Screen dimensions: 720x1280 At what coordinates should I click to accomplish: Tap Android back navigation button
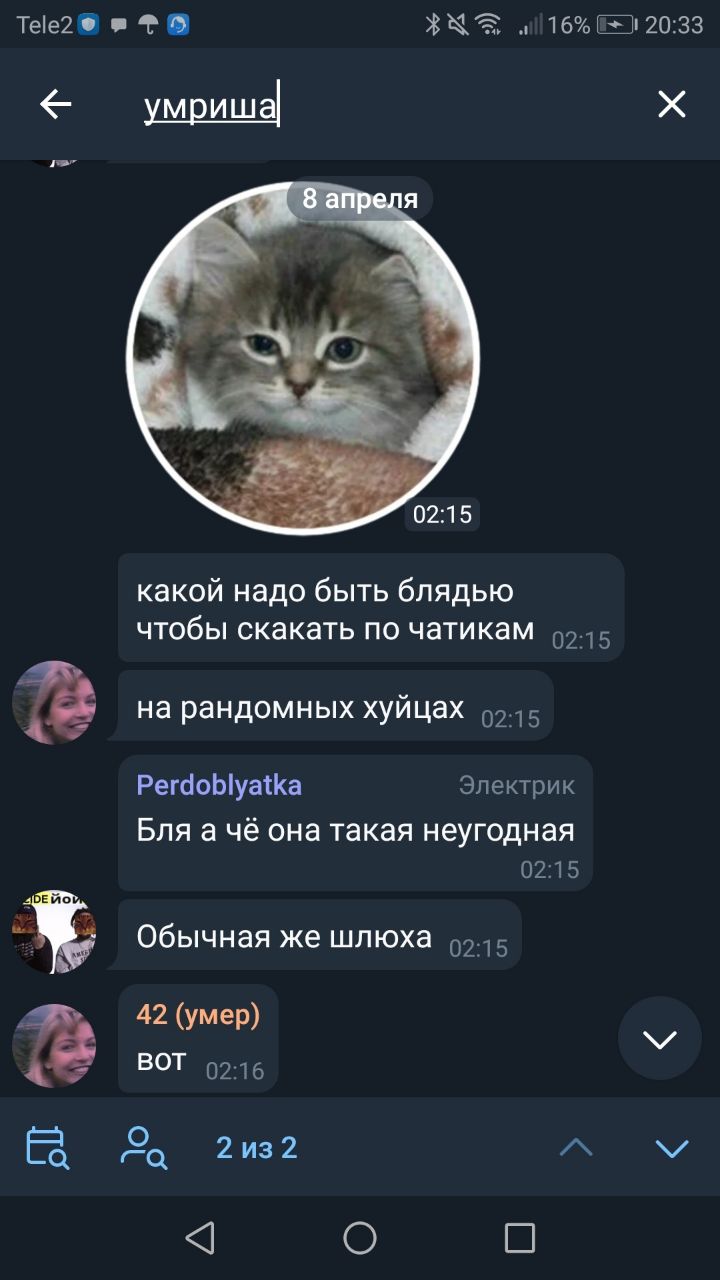[x=200, y=1238]
